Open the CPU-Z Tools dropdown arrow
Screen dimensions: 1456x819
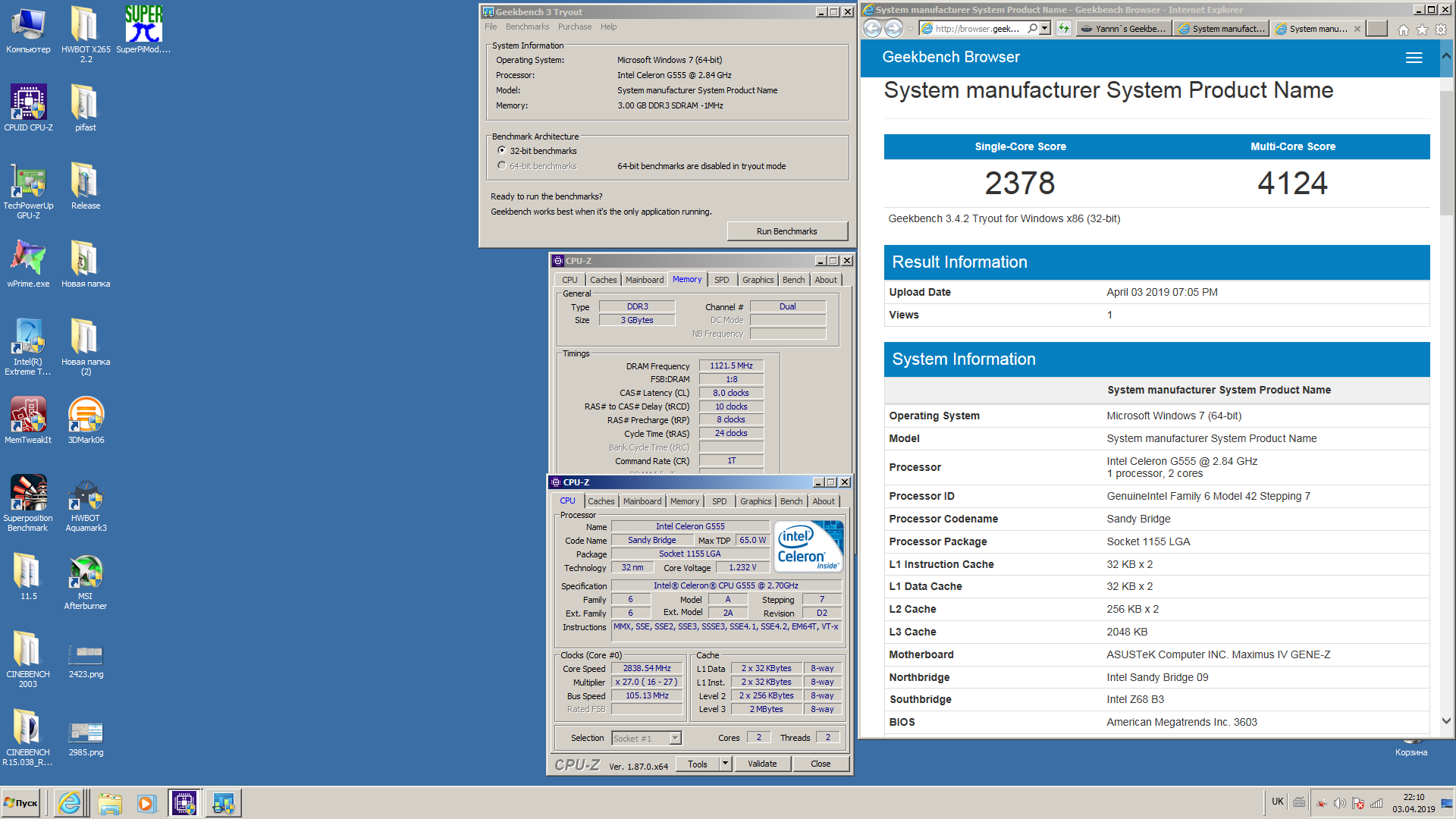click(726, 764)
